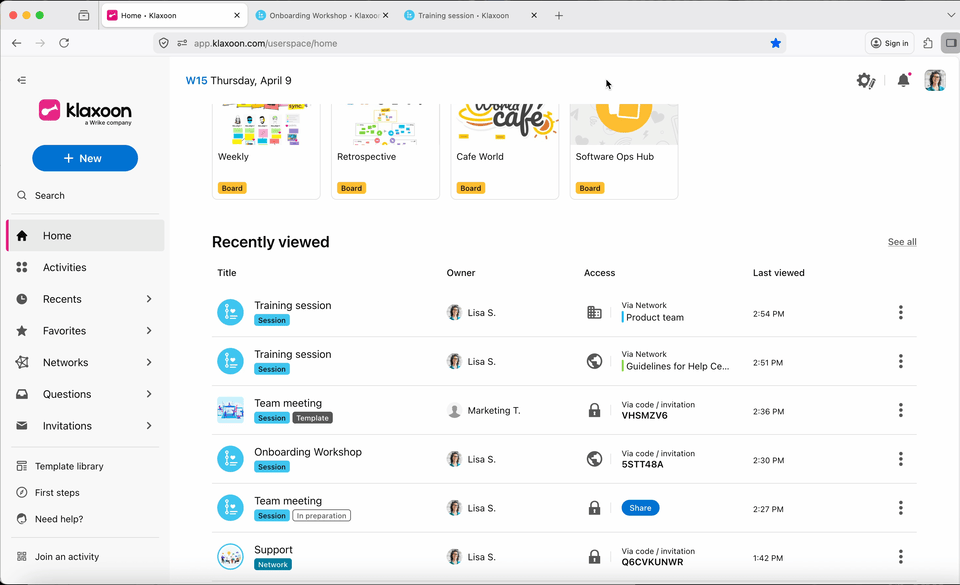Click access code VHSMZV6
Viewport: 960px width, 585px height.
645,415
